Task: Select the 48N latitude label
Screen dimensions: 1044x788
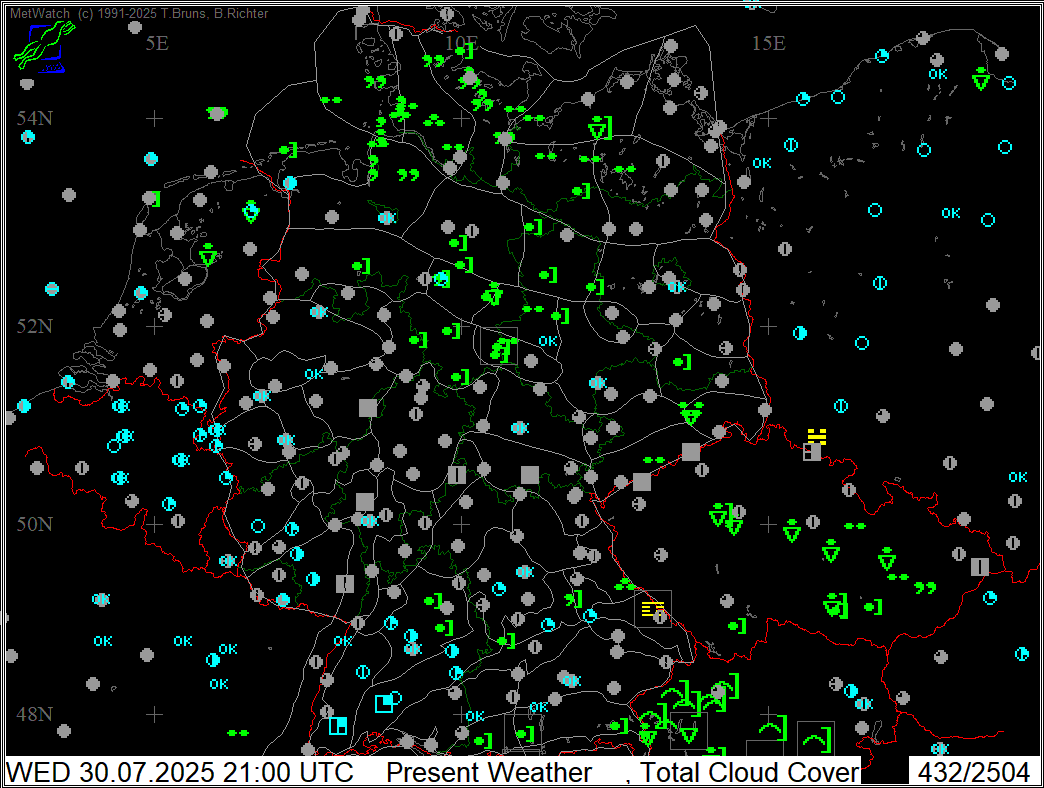Action: point(35,714)
